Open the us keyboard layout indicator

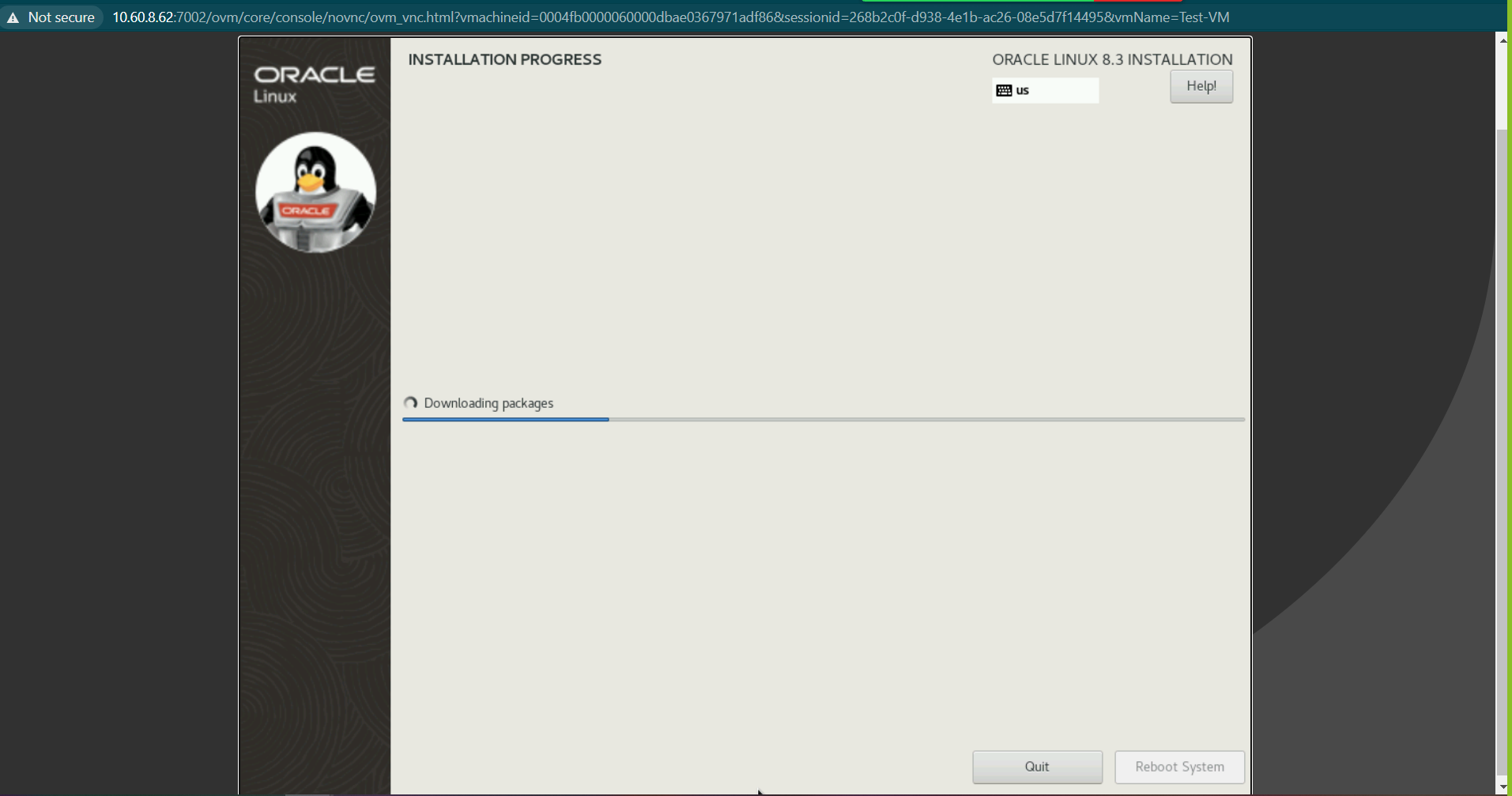(x=1045, y=90)
